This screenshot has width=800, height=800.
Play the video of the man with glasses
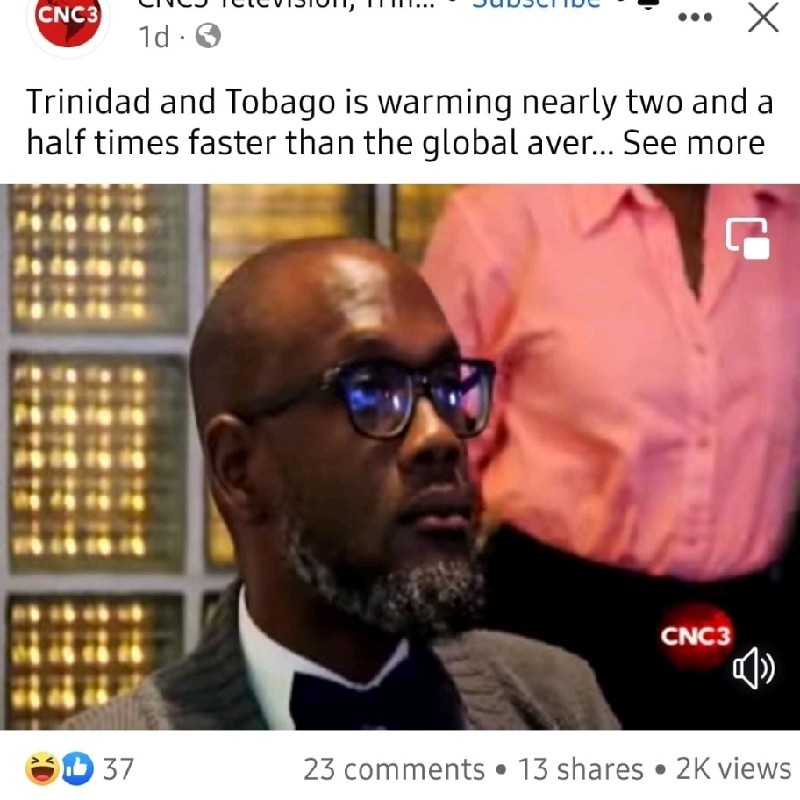click(x=400, y=457)
